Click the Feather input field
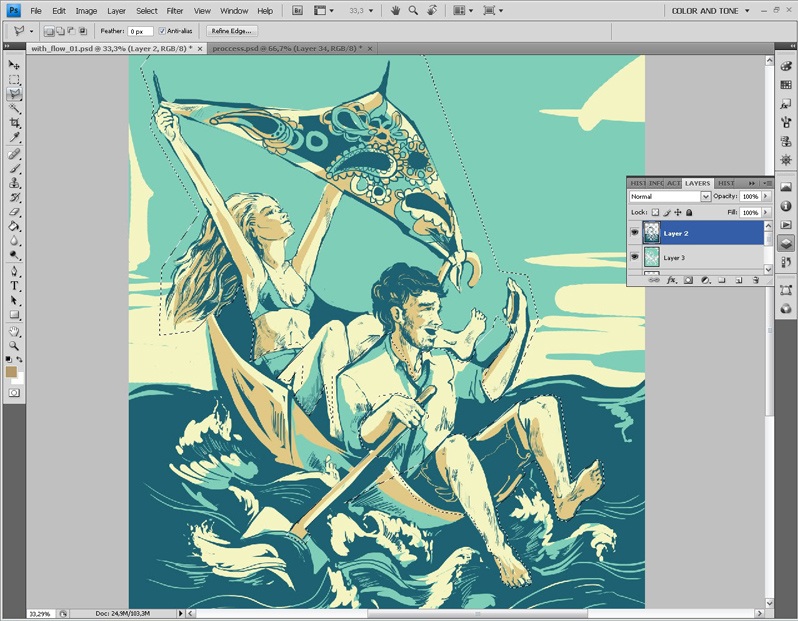 click(138, 31)
